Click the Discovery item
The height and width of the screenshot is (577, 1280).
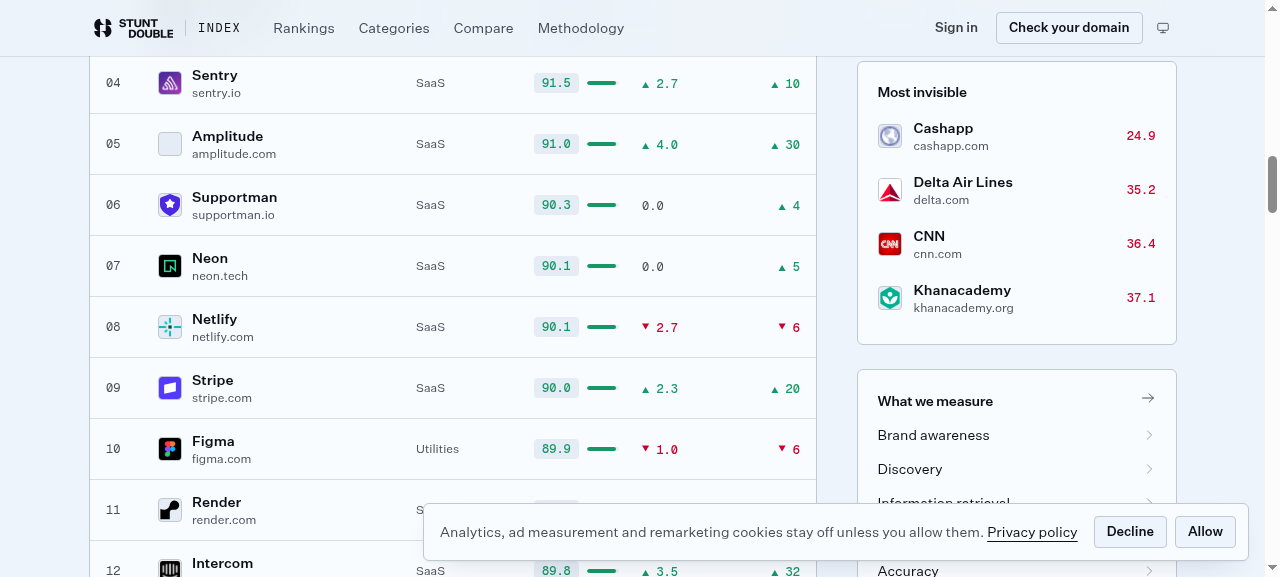tap(910, 469)
